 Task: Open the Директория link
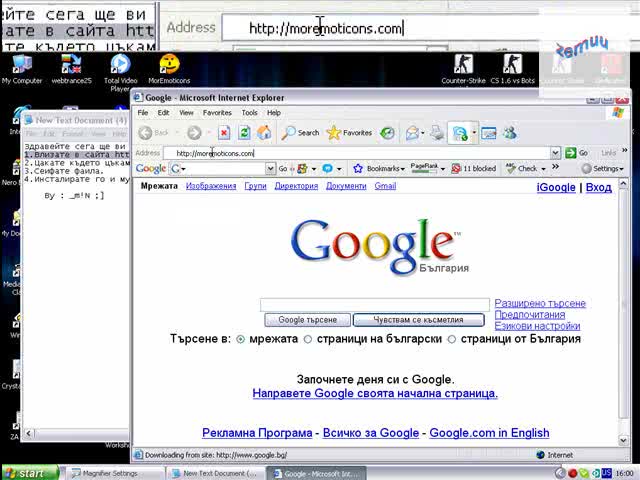coord(296,186)
